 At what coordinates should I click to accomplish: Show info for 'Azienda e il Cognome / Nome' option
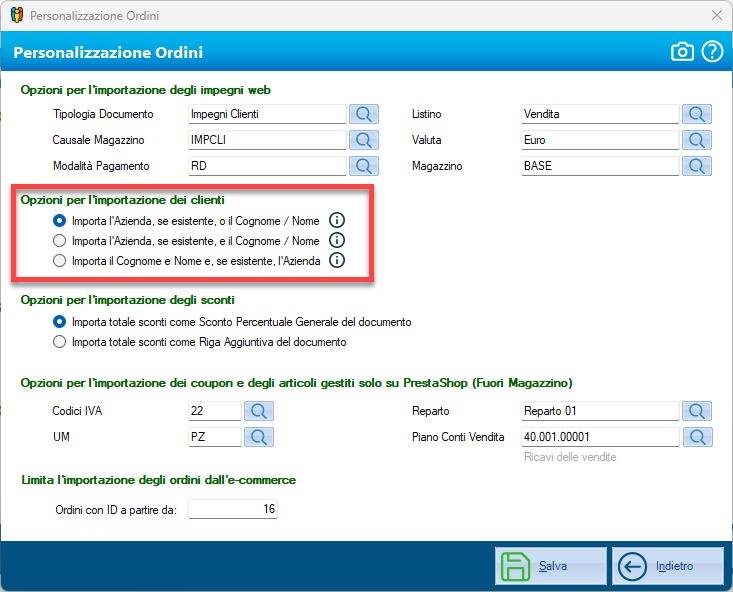(337, 240)
